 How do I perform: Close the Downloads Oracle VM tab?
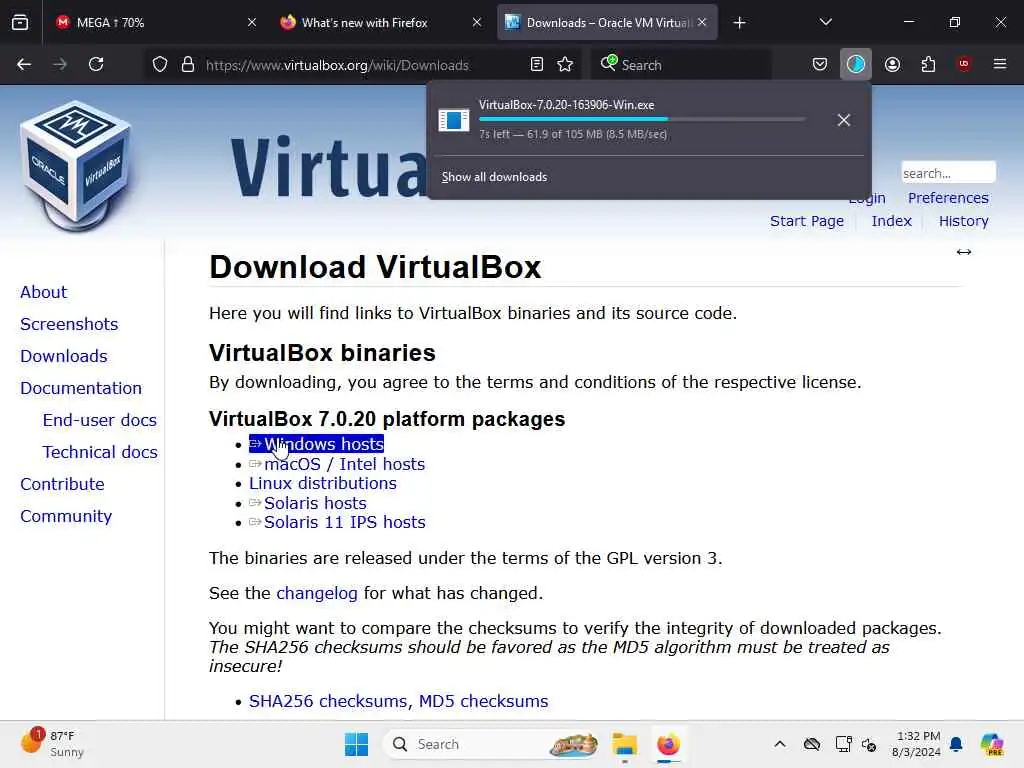coord(702,22)
